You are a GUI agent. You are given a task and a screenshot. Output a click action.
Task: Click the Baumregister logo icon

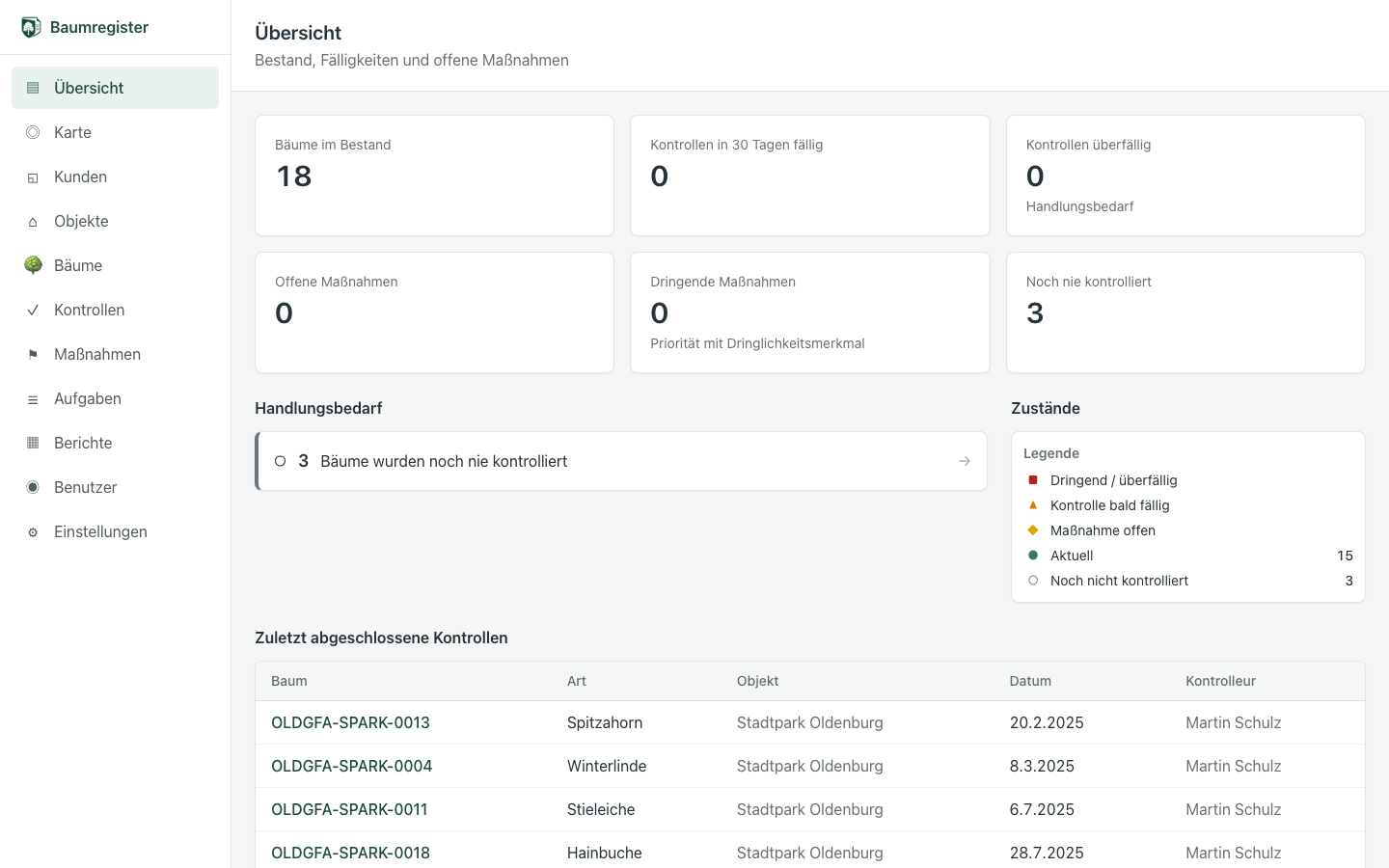coord(32,27)
